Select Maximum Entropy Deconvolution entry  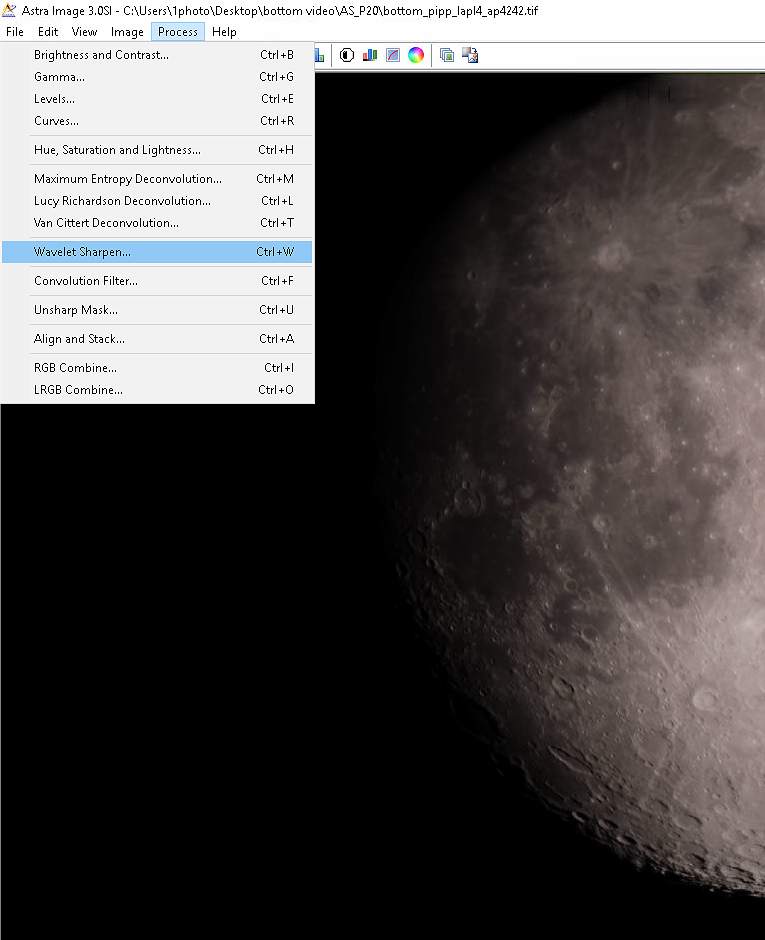pyautogui.click(x=157, y=179)
